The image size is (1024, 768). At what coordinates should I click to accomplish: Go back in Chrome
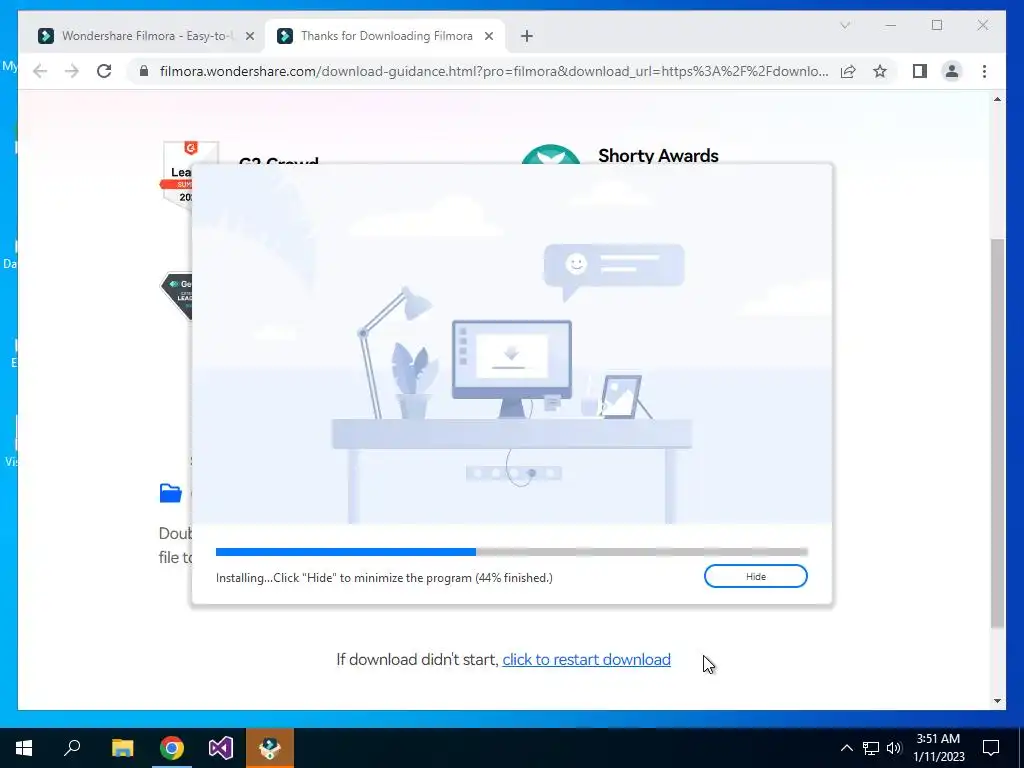coord(40,71)
